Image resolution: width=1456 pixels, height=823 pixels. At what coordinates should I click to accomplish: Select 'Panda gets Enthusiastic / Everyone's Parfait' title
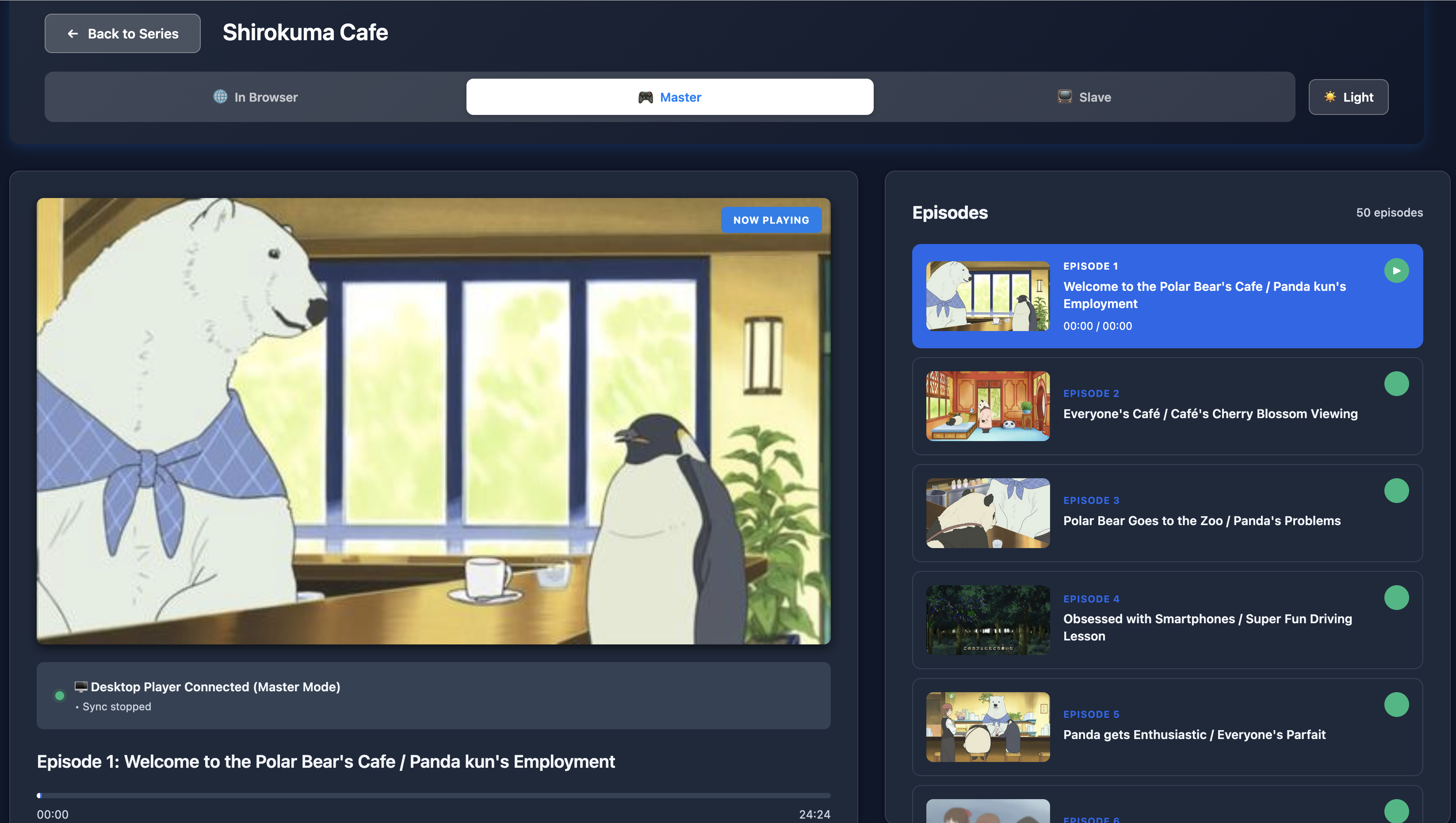(x=1194, y=734)
